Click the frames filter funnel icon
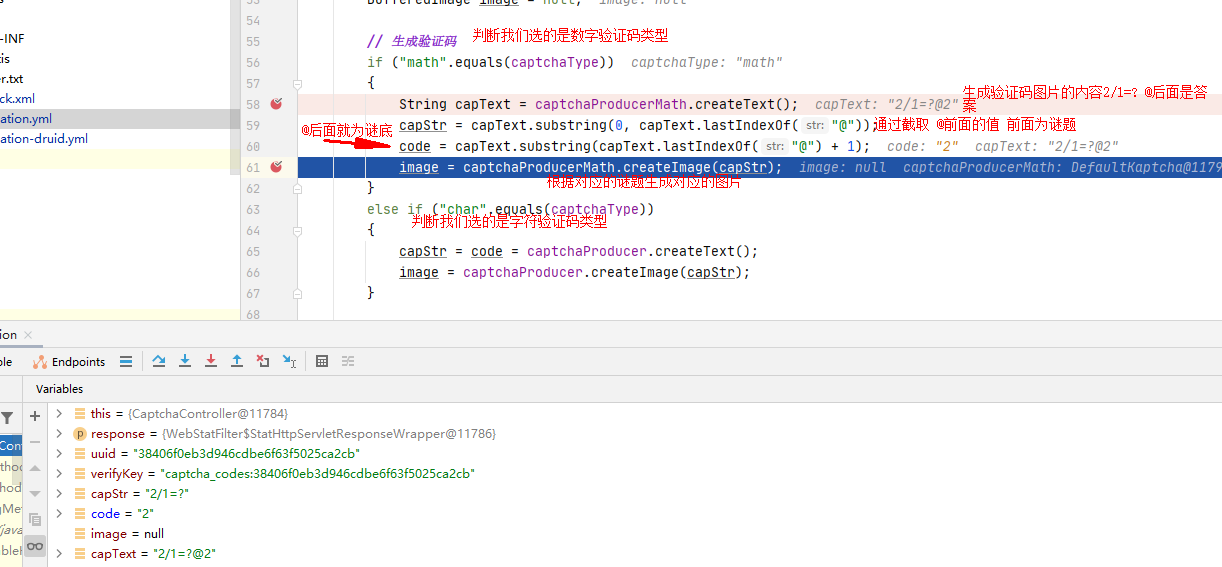 7,418
